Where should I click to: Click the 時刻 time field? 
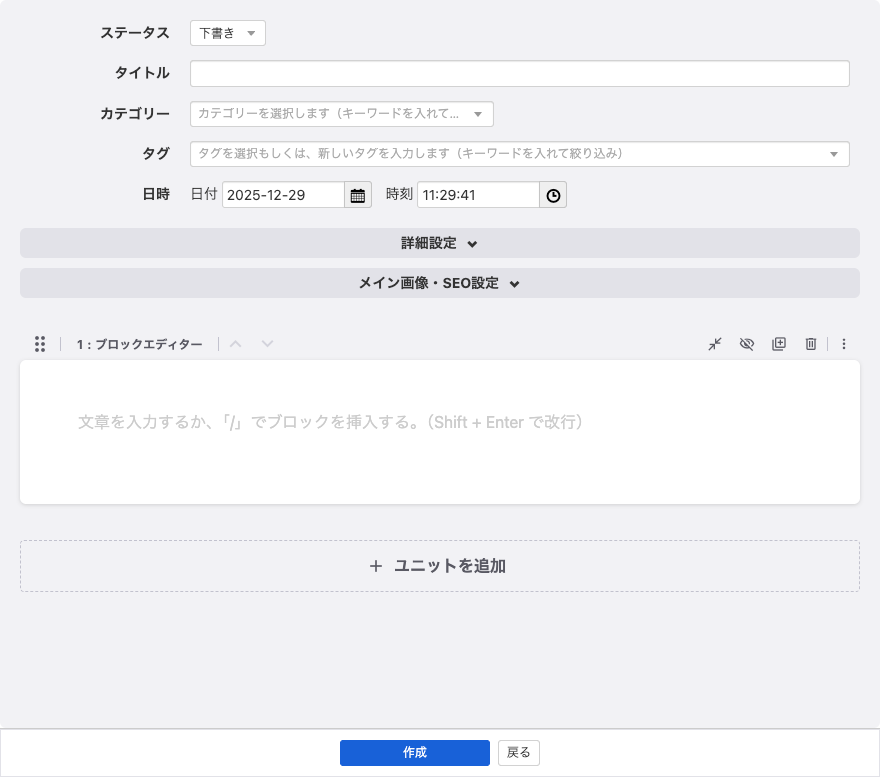click(x=478, y=195)
